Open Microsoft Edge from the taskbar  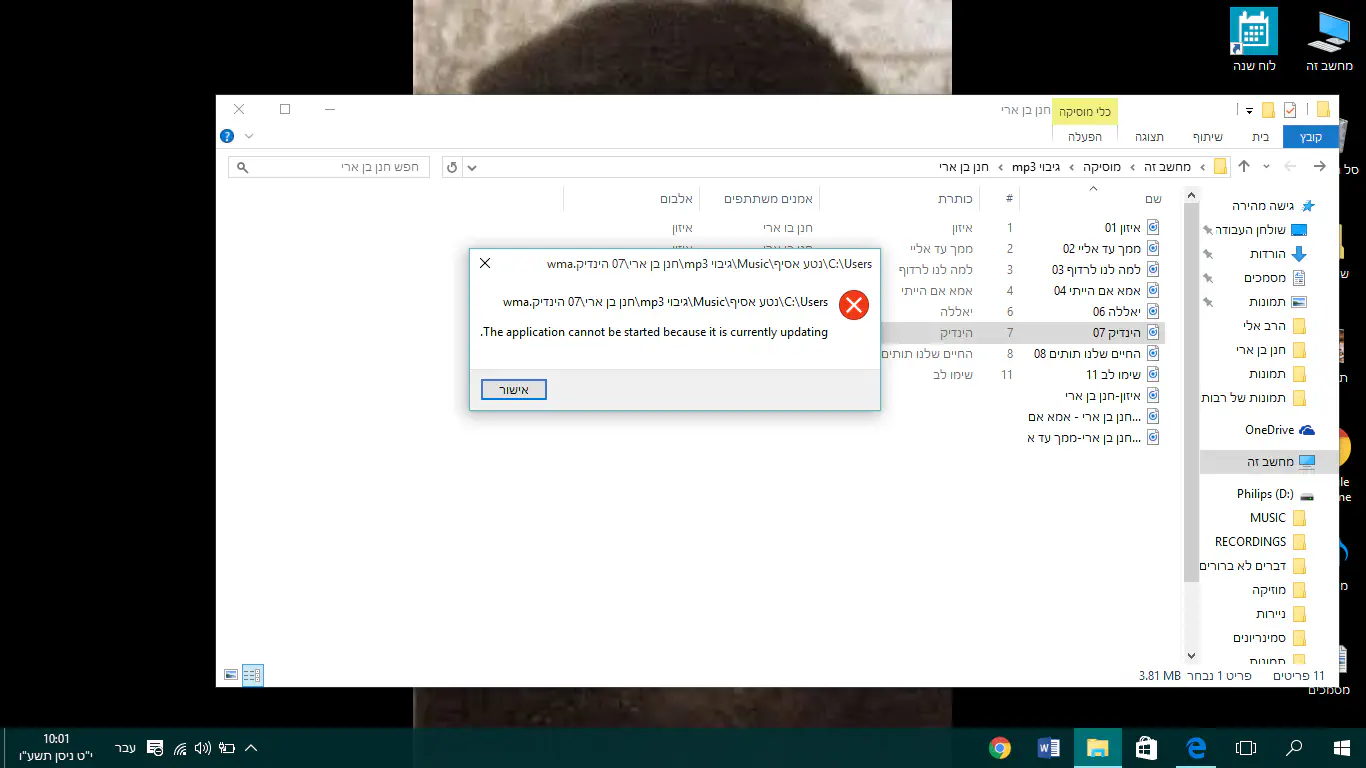click(1195, 748)
